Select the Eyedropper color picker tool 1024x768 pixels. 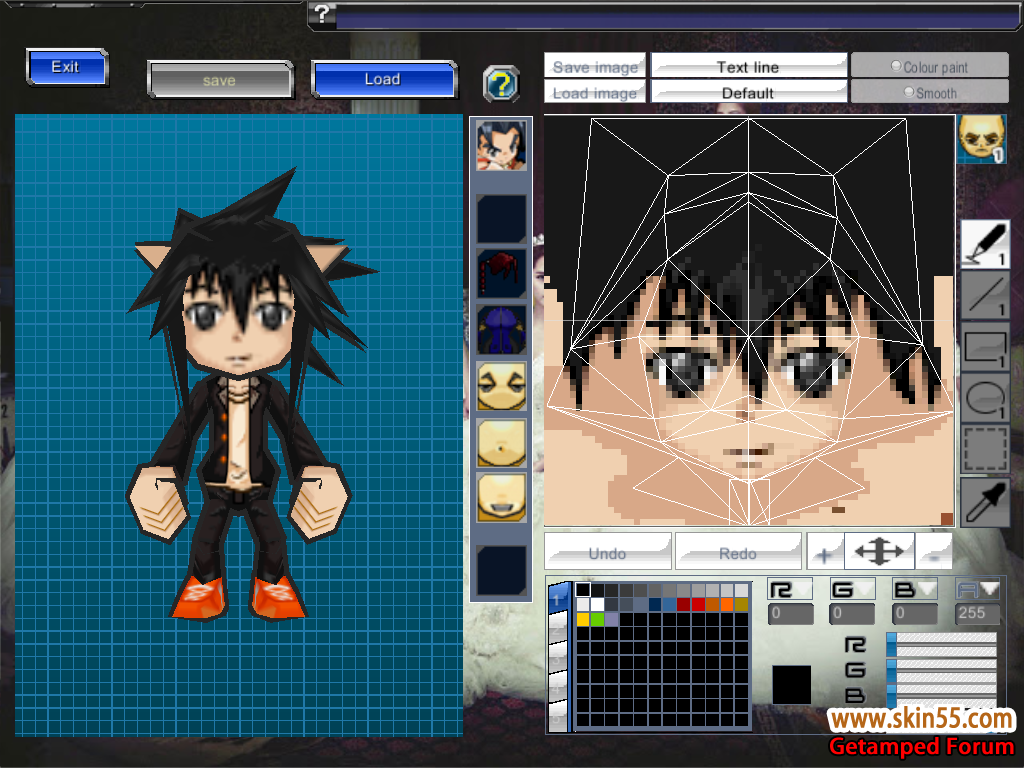pos(985,502)
